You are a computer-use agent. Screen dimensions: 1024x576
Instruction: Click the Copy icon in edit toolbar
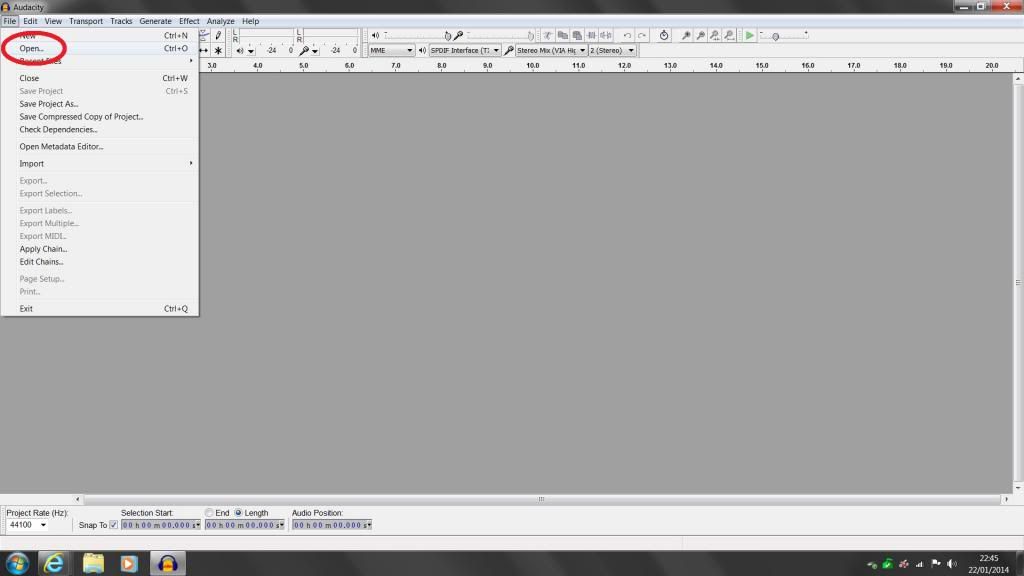(562, 35)
